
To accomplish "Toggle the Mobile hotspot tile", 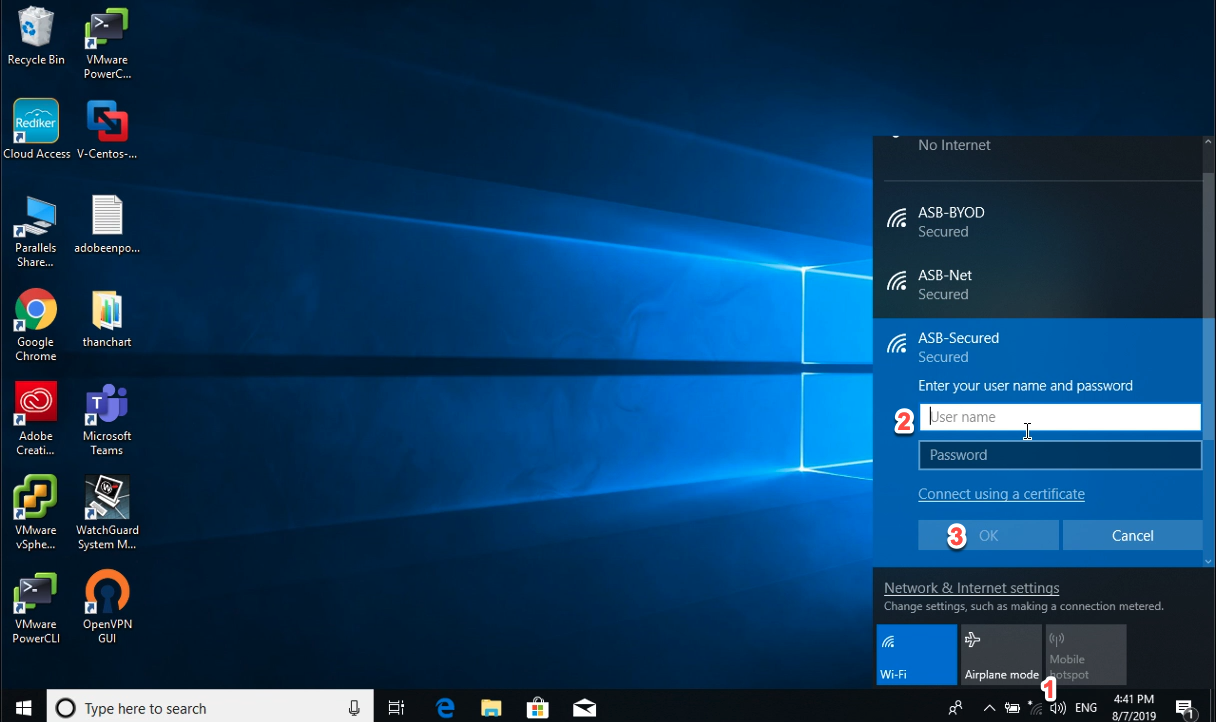I will (x=1086, y=655).
